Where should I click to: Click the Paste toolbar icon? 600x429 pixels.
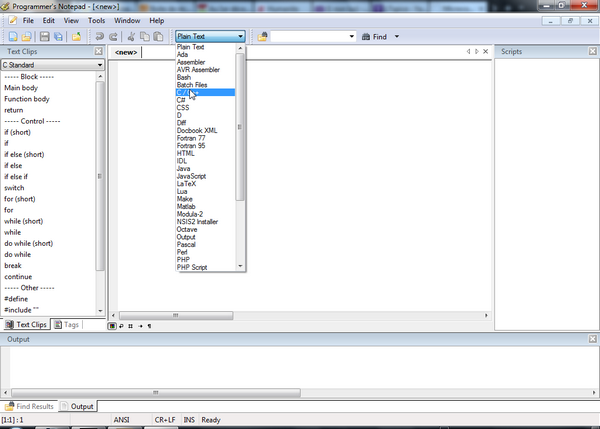(x=159, y=37)
